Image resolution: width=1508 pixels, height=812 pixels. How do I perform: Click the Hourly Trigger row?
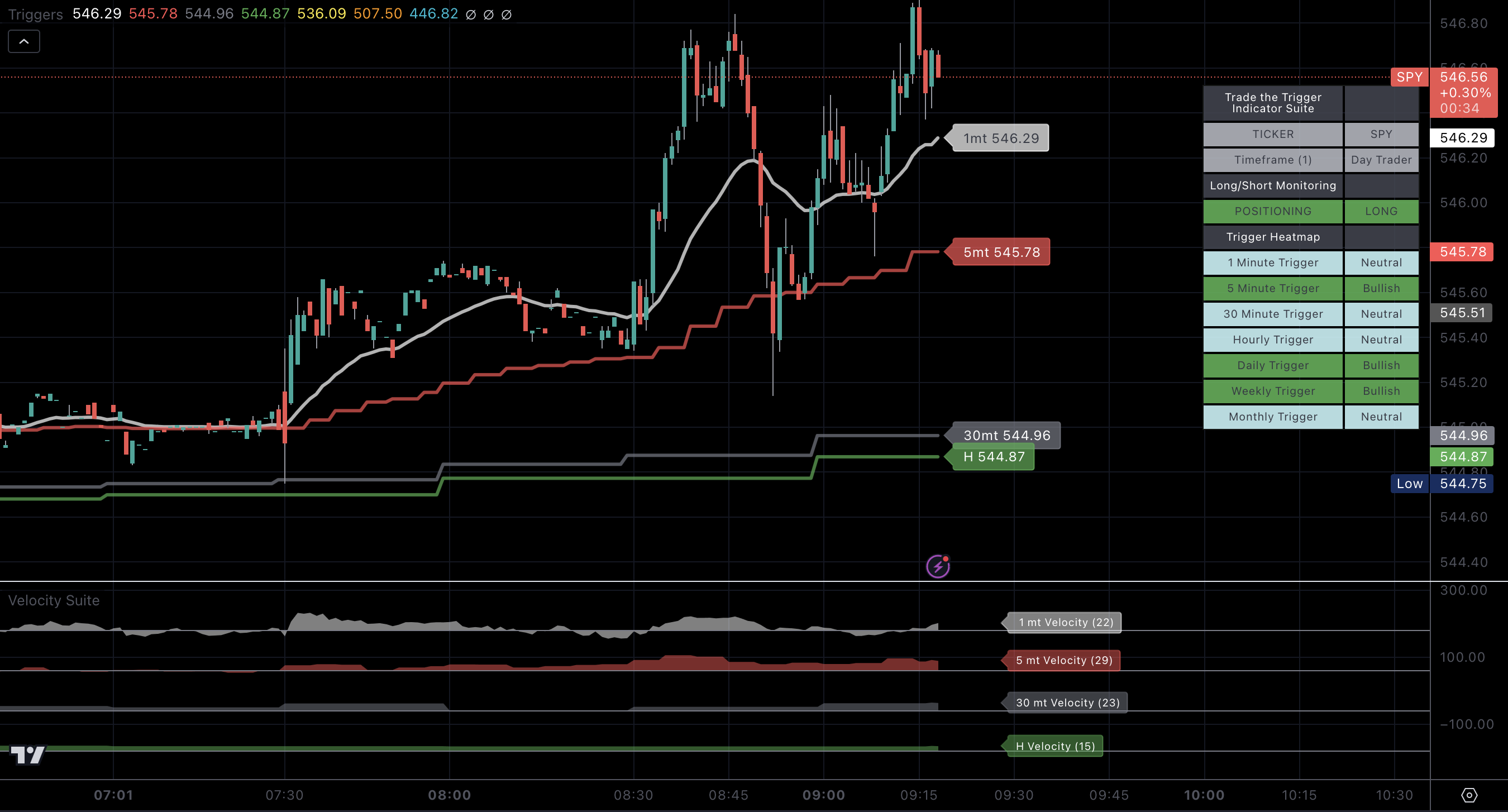pyautogui.click(x=1311, y=340)
